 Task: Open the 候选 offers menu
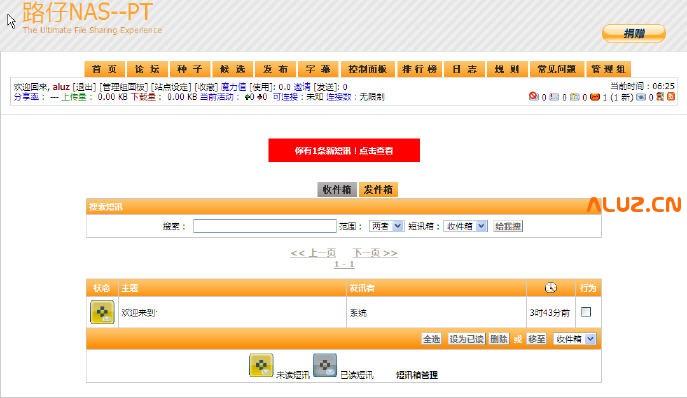233,69
